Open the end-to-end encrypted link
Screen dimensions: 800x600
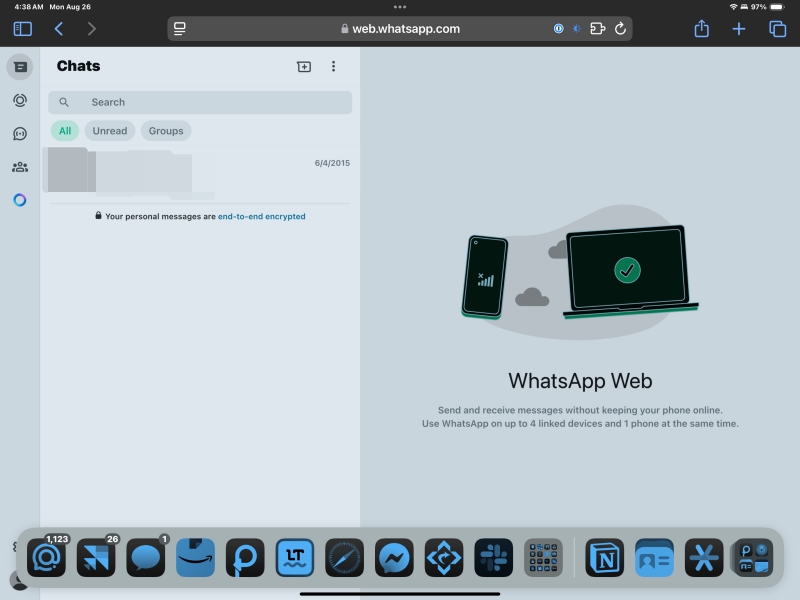[x=260, y=216]
